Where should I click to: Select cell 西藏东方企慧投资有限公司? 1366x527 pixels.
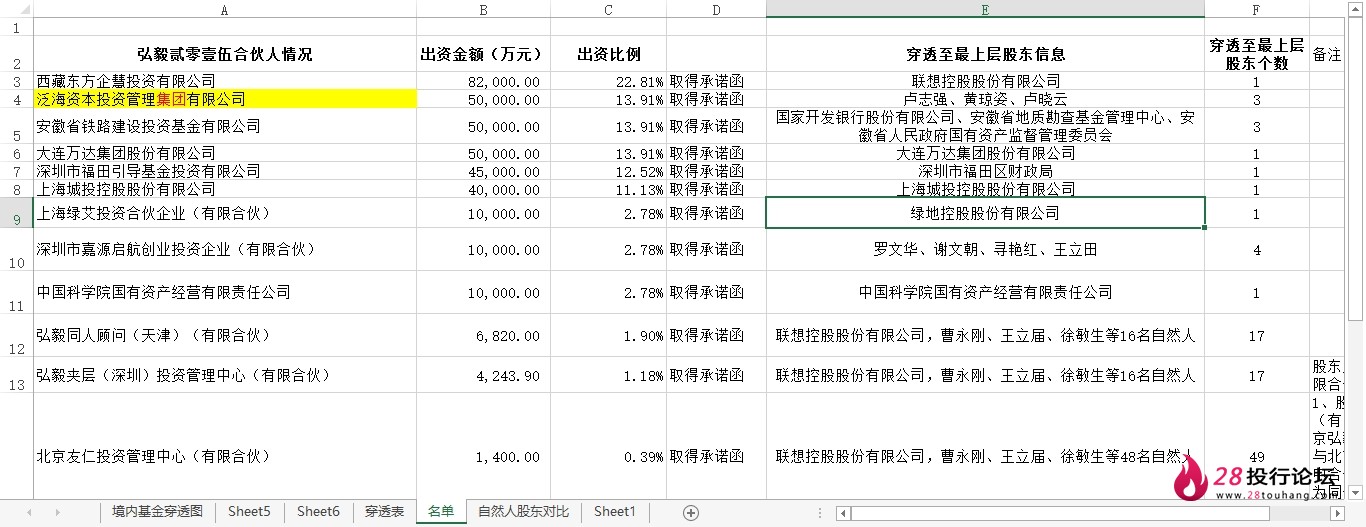click(225, 81)
